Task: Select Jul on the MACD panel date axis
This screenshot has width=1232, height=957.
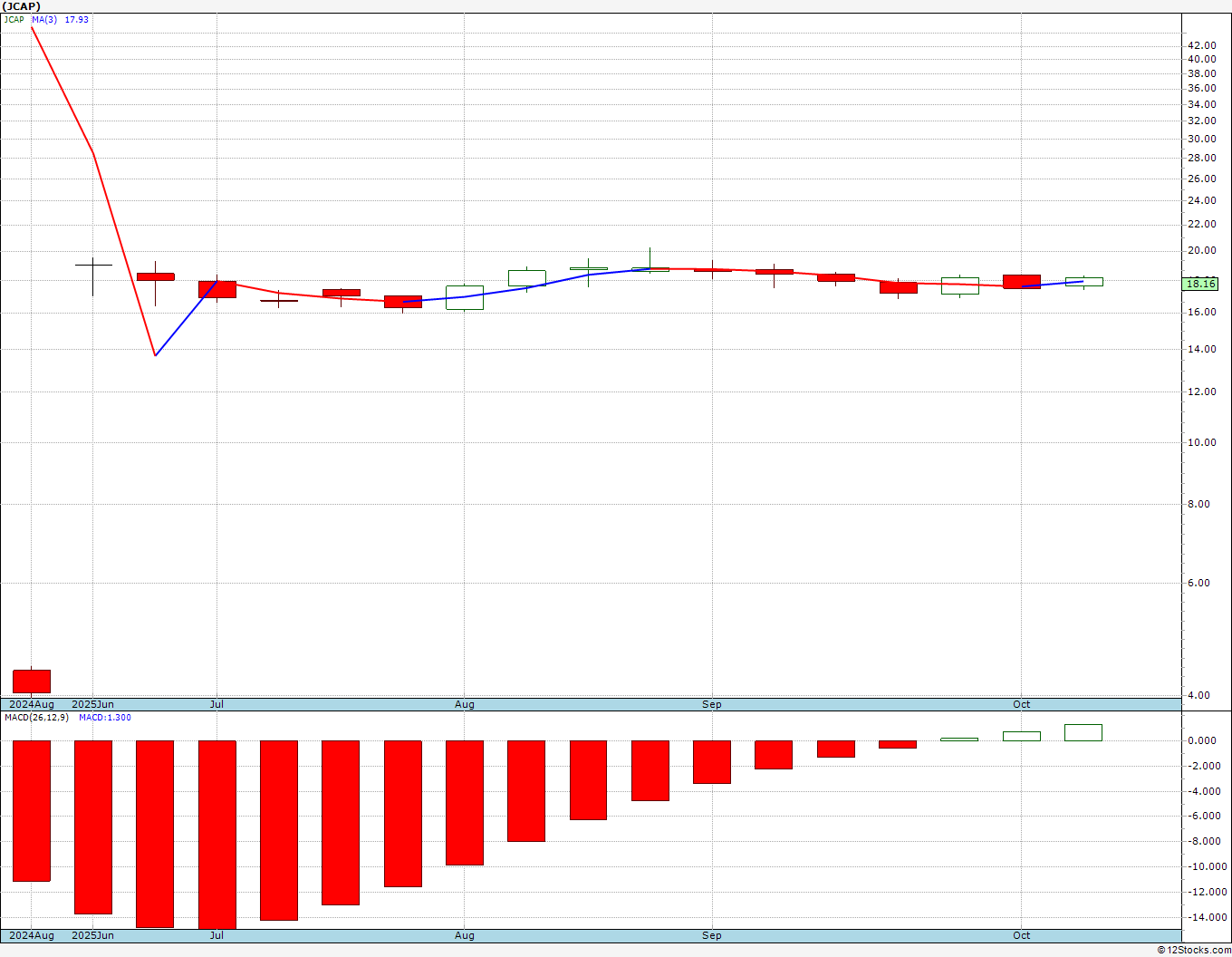Action: point(217,935)
